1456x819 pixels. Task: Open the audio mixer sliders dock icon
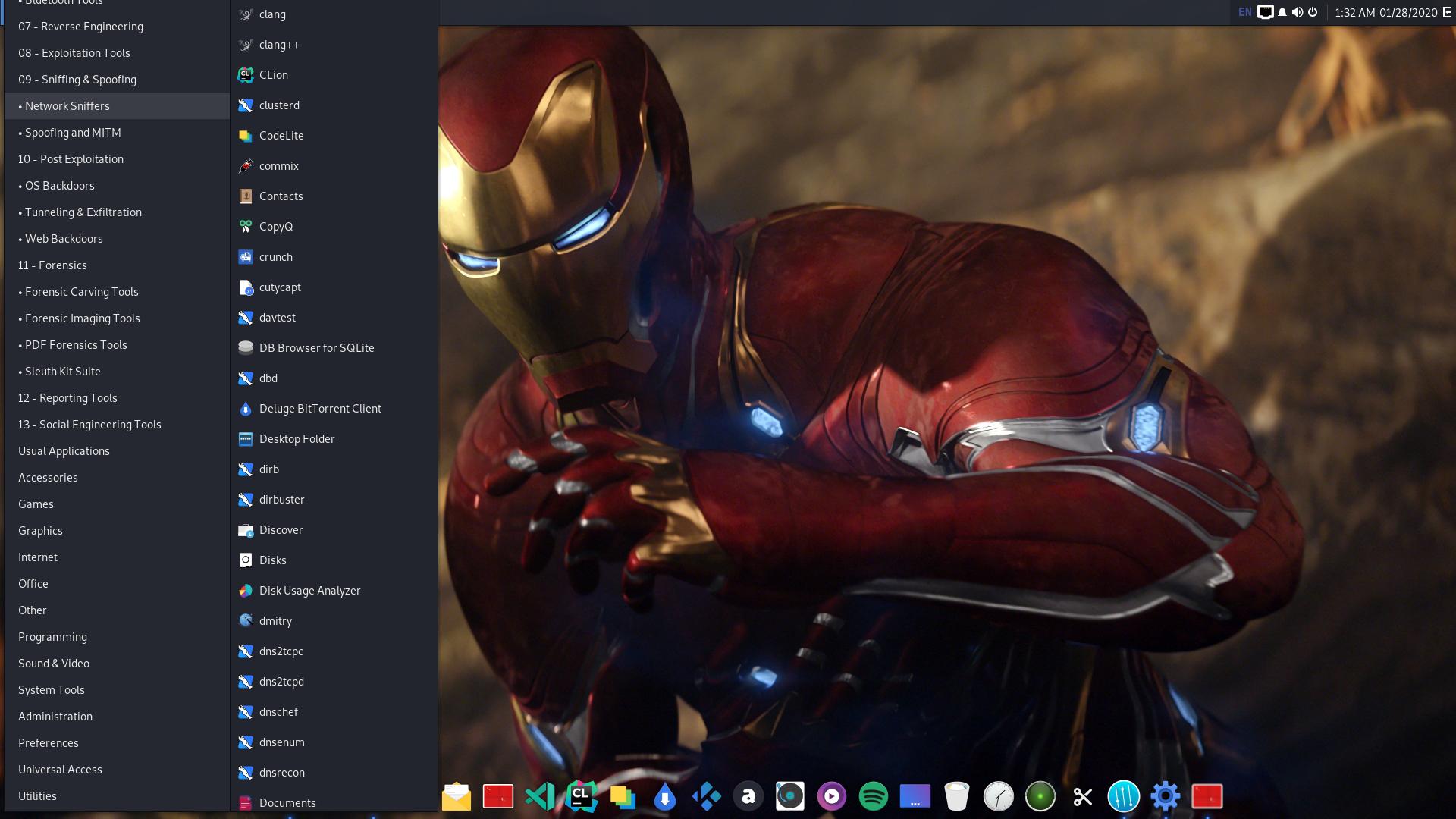pyautogui.click(x=1124, y=796)
